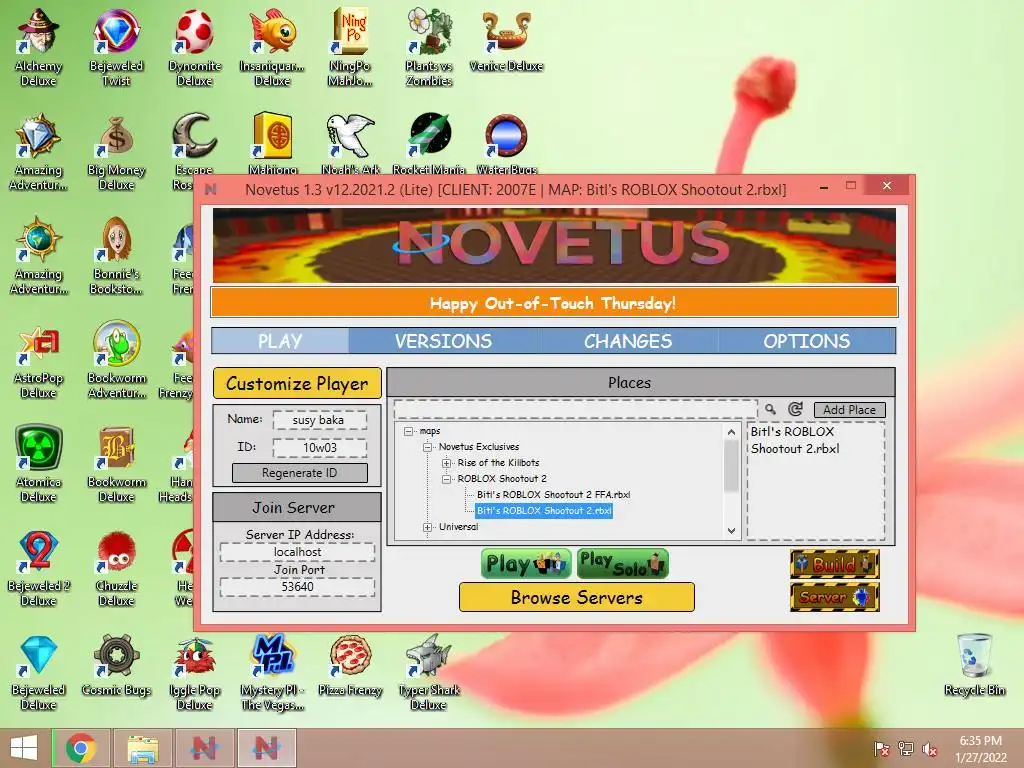Collapse the maps tree node
This screenshot has height=768, width=1024.
(x=409, y=431)
